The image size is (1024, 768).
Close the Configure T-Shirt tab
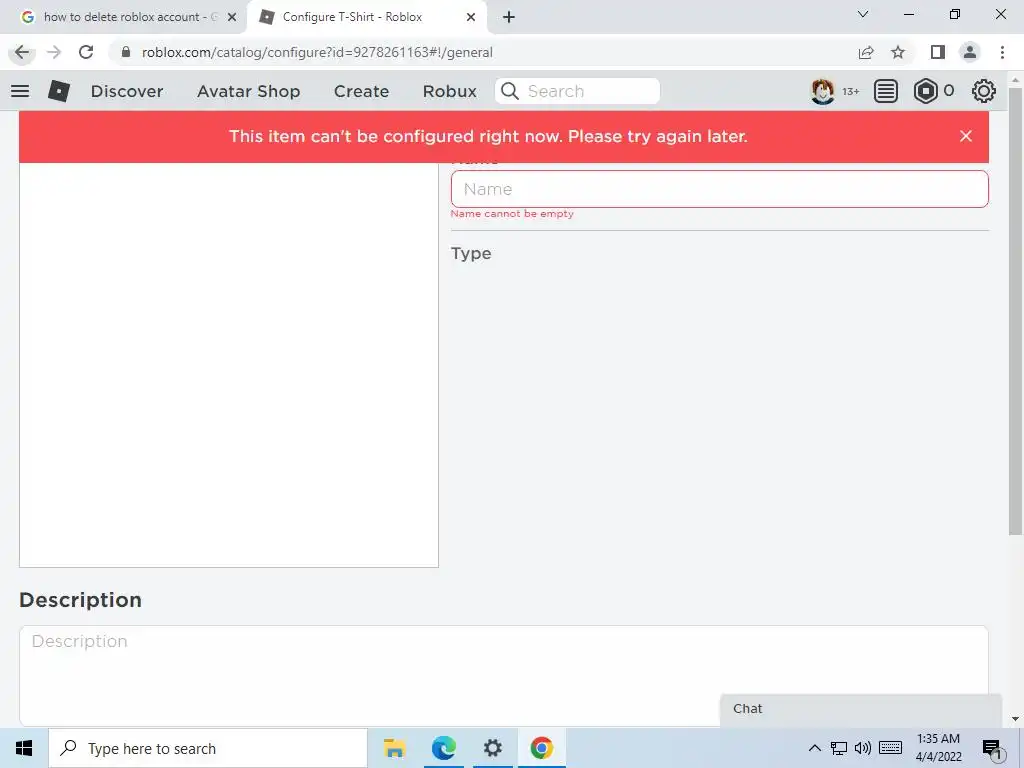pyautogui.click(x=471, y=18)
